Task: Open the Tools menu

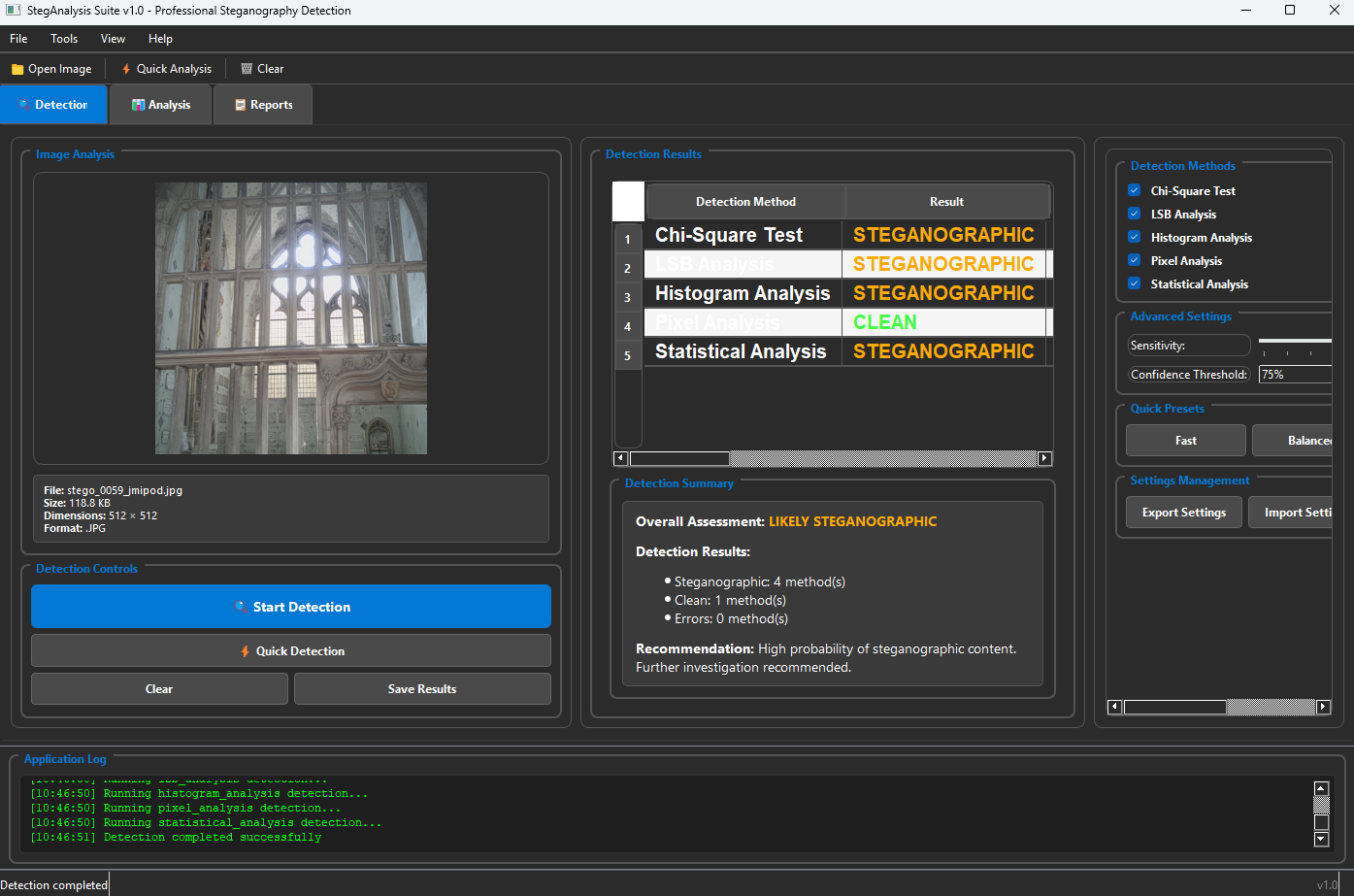Action: point(64,39)
